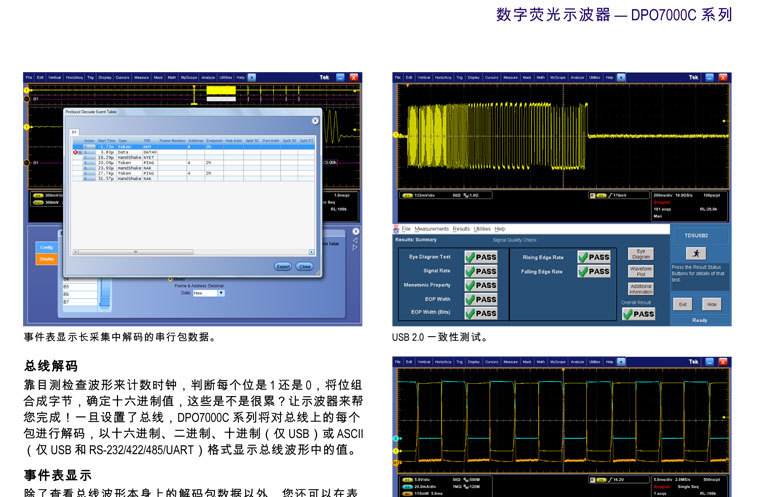Viewport: 760px width, 497px height.
Task: Click the EOP Width PASS status button
Action: pos(481,299)
